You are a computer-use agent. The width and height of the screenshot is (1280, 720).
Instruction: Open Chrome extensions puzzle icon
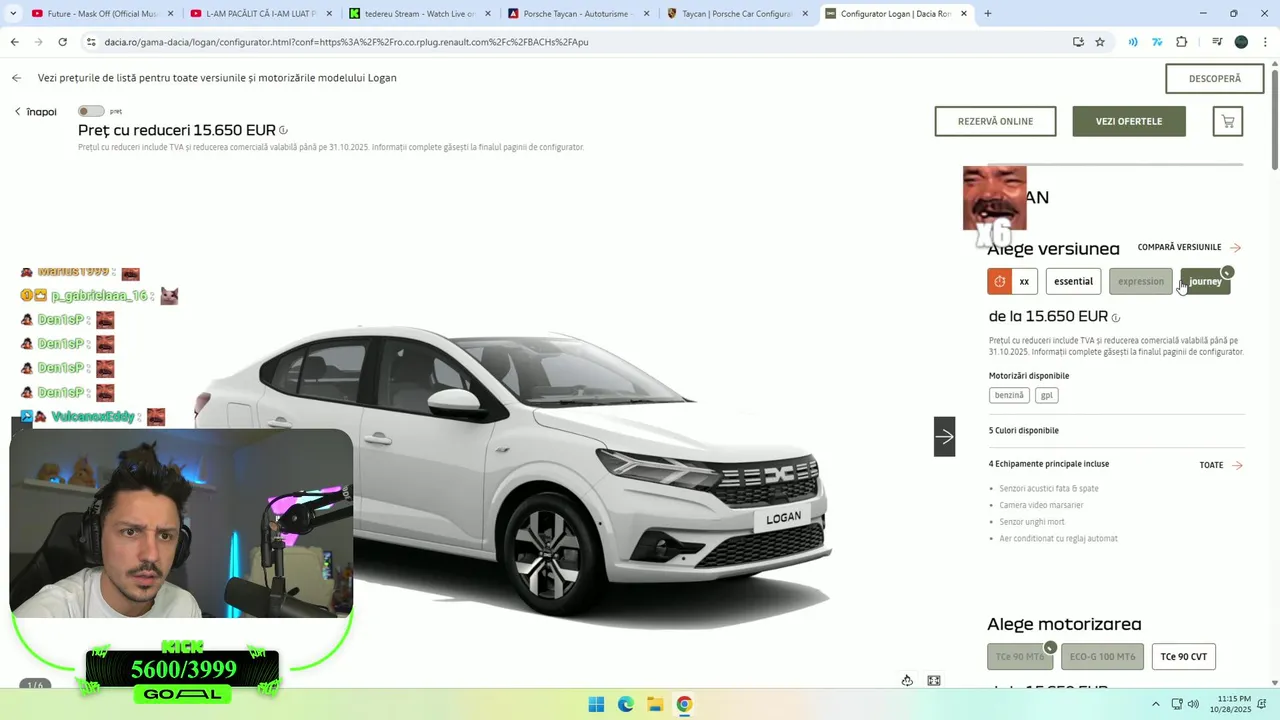[x=1182, y=42]
